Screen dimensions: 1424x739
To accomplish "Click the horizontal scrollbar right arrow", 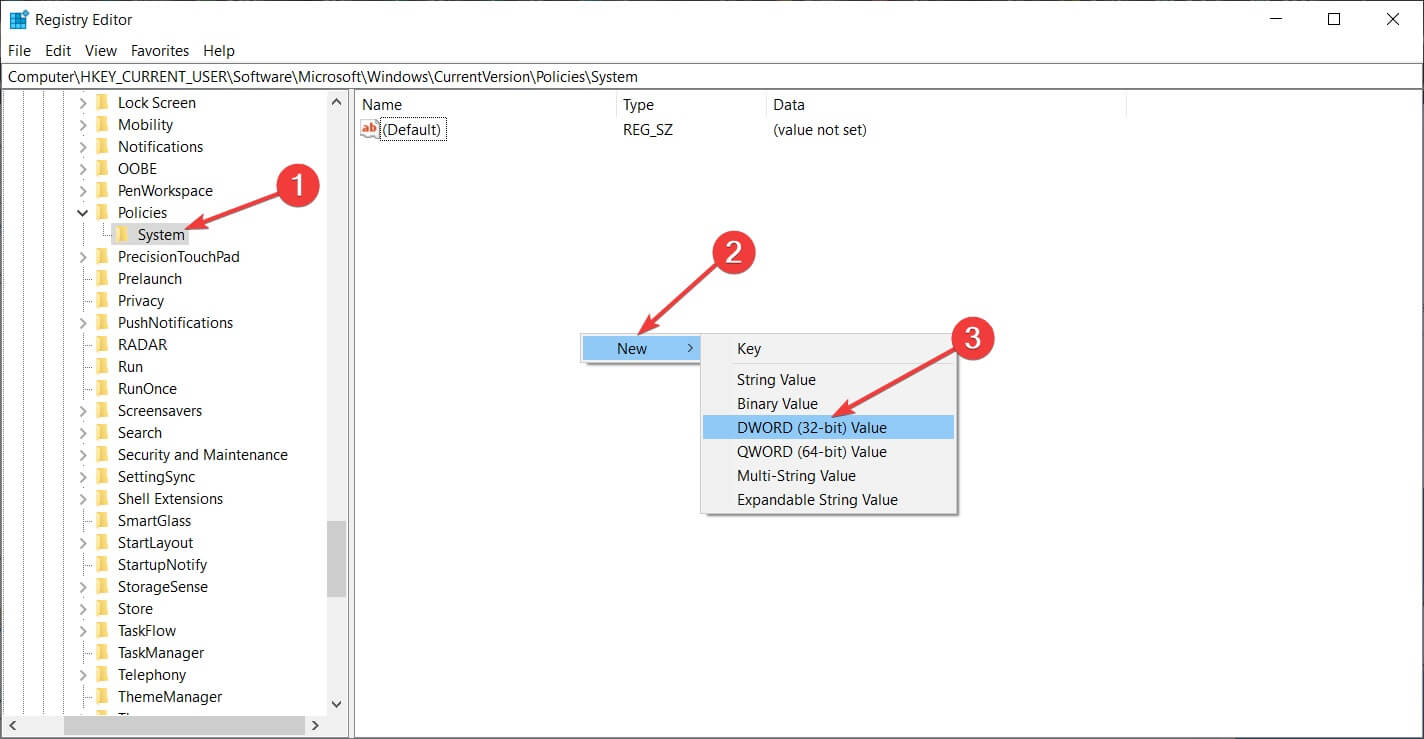I will pyautogui.click(x=315, y=725).
